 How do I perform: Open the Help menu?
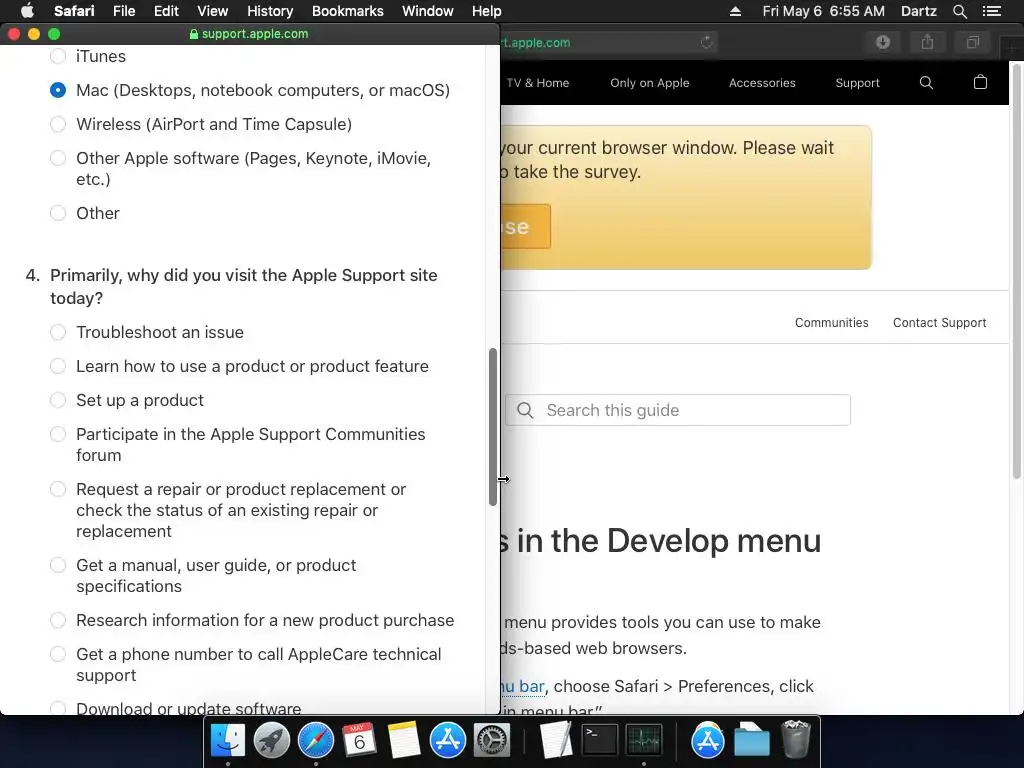tap(487, 11)
